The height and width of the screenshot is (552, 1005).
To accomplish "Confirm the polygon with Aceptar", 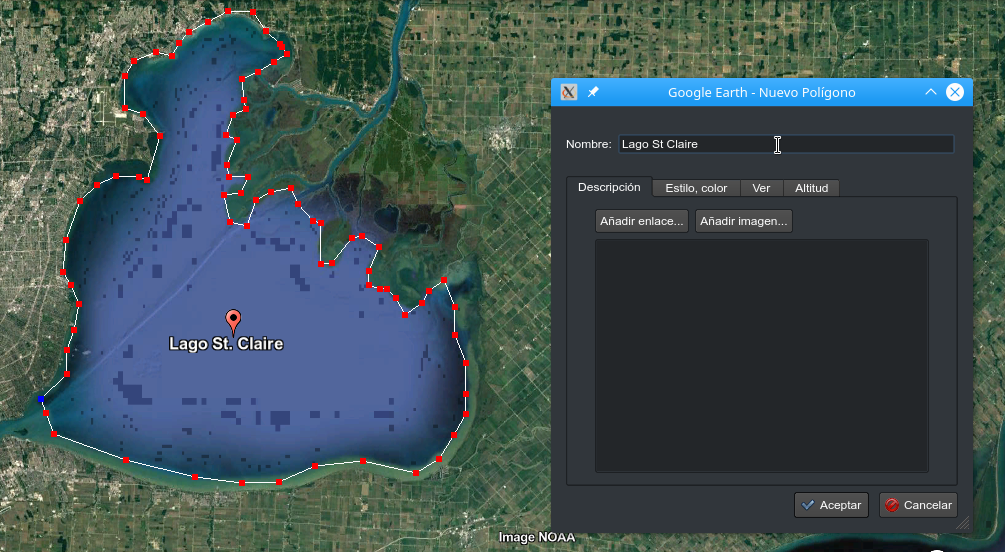I will click(x=831, y=505).
